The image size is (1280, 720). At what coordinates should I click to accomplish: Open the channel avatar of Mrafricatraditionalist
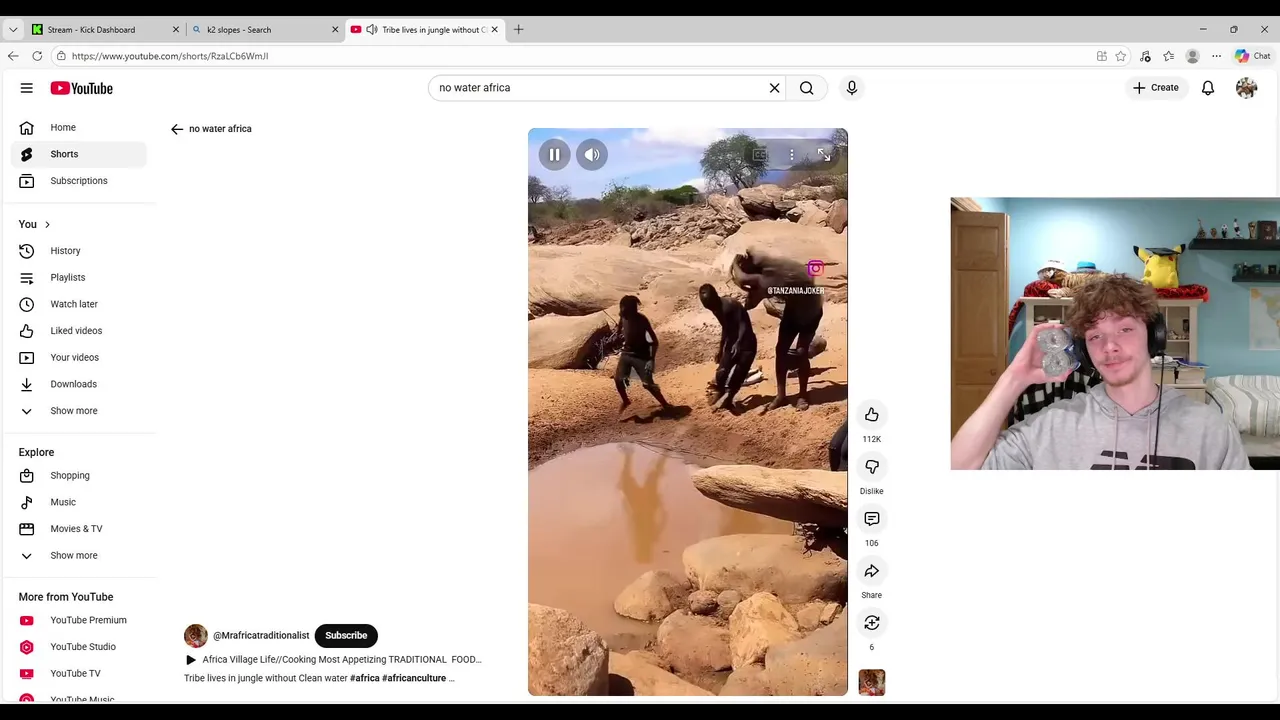tap(196, 635)
